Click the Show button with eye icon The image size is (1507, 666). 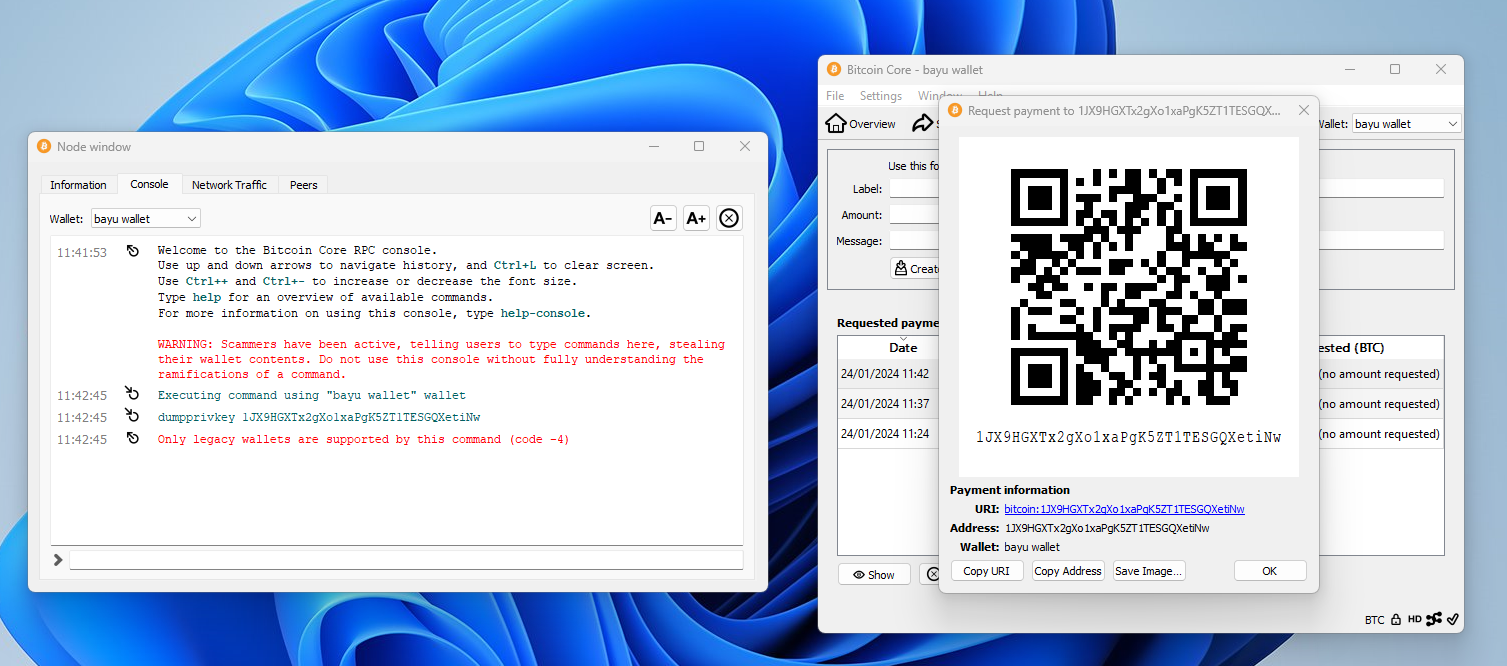[874, 574]
